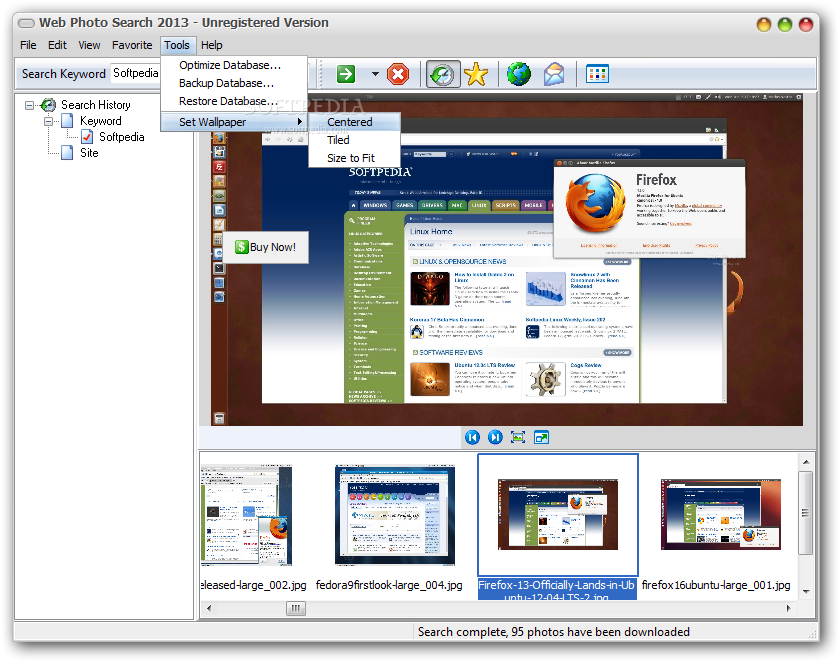Click the envelope email photo icon

tap(554, 74)
